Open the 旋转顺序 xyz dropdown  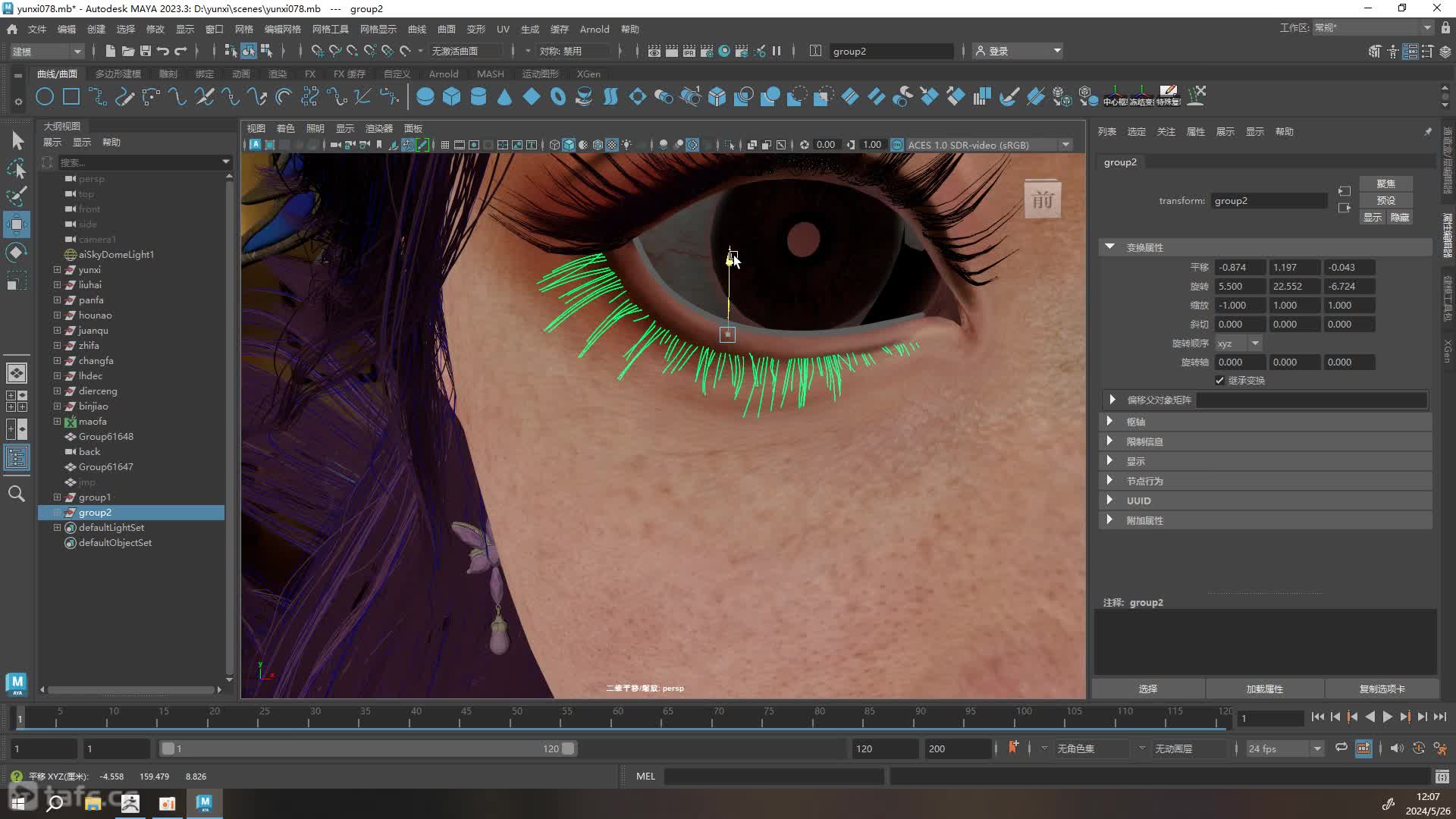(1238, 344)
